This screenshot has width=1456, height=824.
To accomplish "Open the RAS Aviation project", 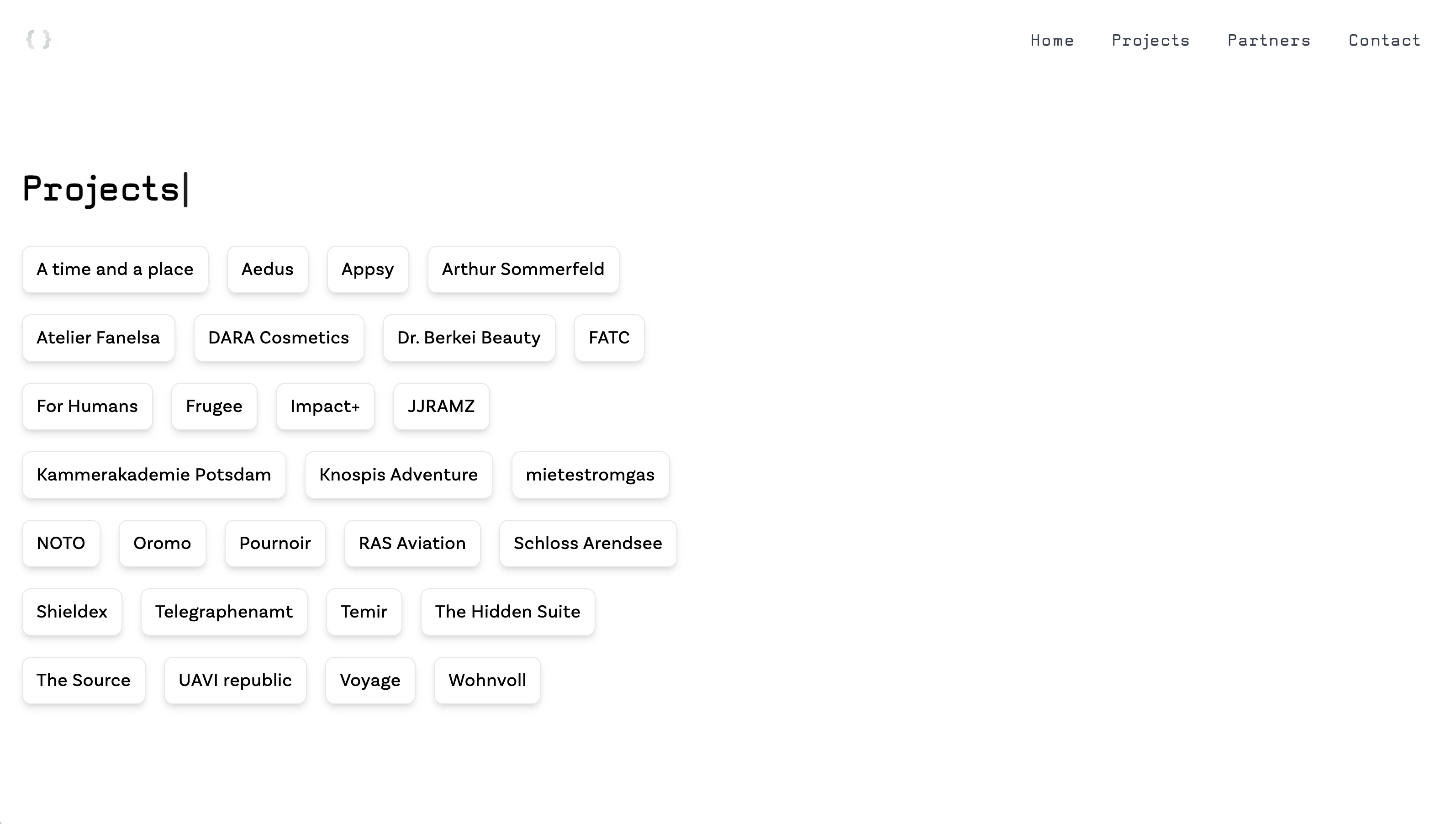I will [x=412, y=543].
